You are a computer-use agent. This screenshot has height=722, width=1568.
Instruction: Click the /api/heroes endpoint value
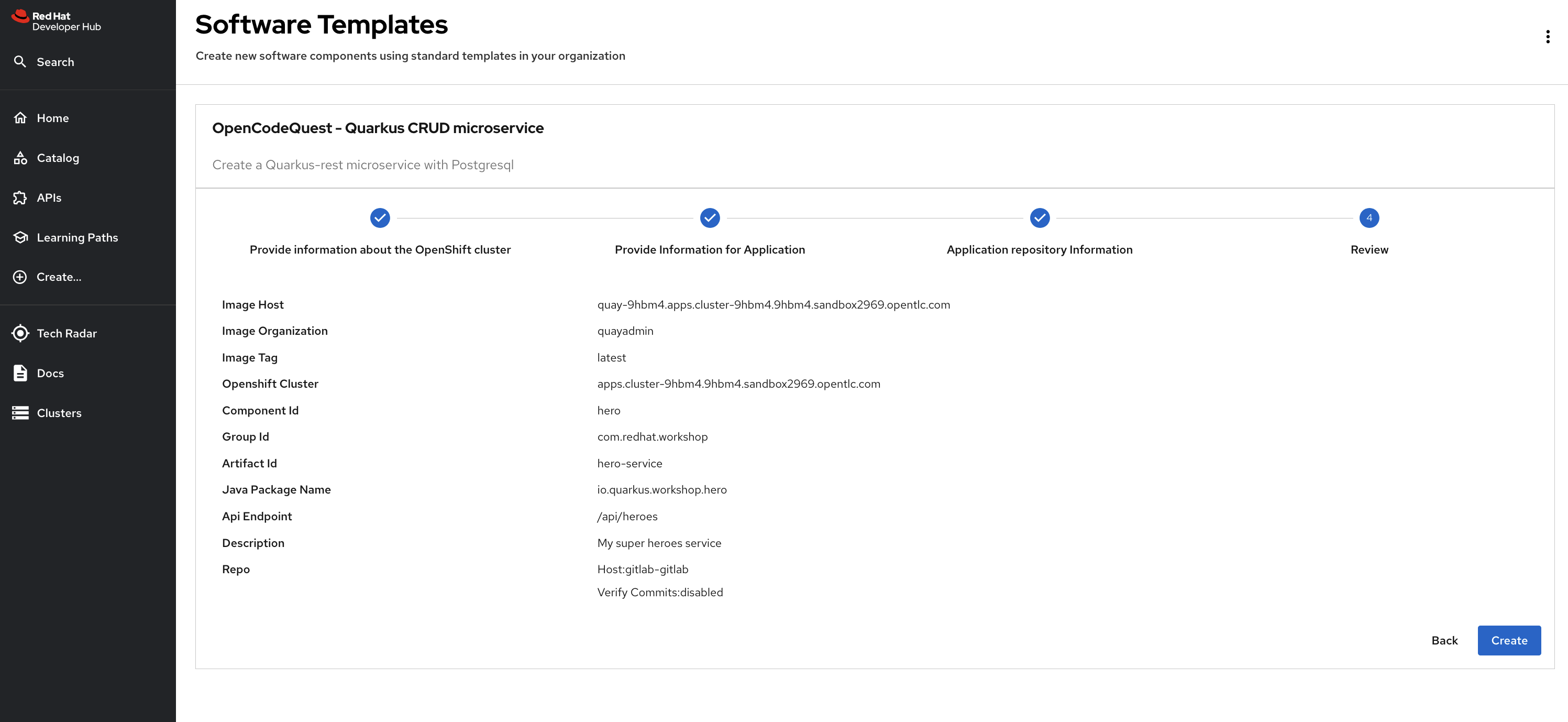click(x=627, y=516)
